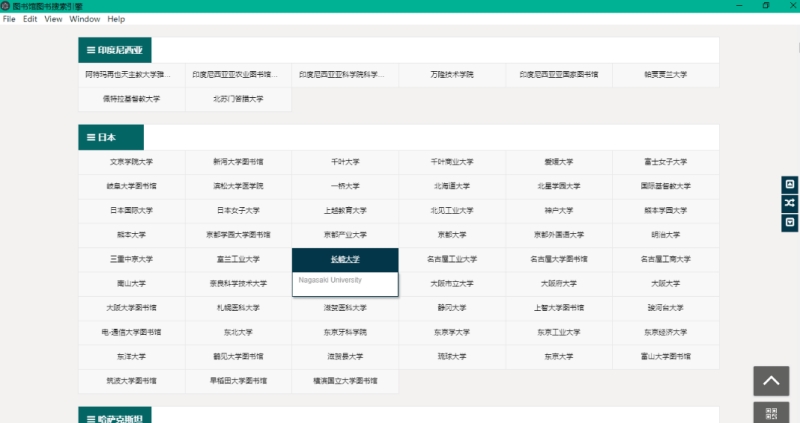Image resolution: width=800 pixels, height=423 pixels.
Task: Open 印度尼西亚国家图书馆 link
Action: (x=559, y=74)
